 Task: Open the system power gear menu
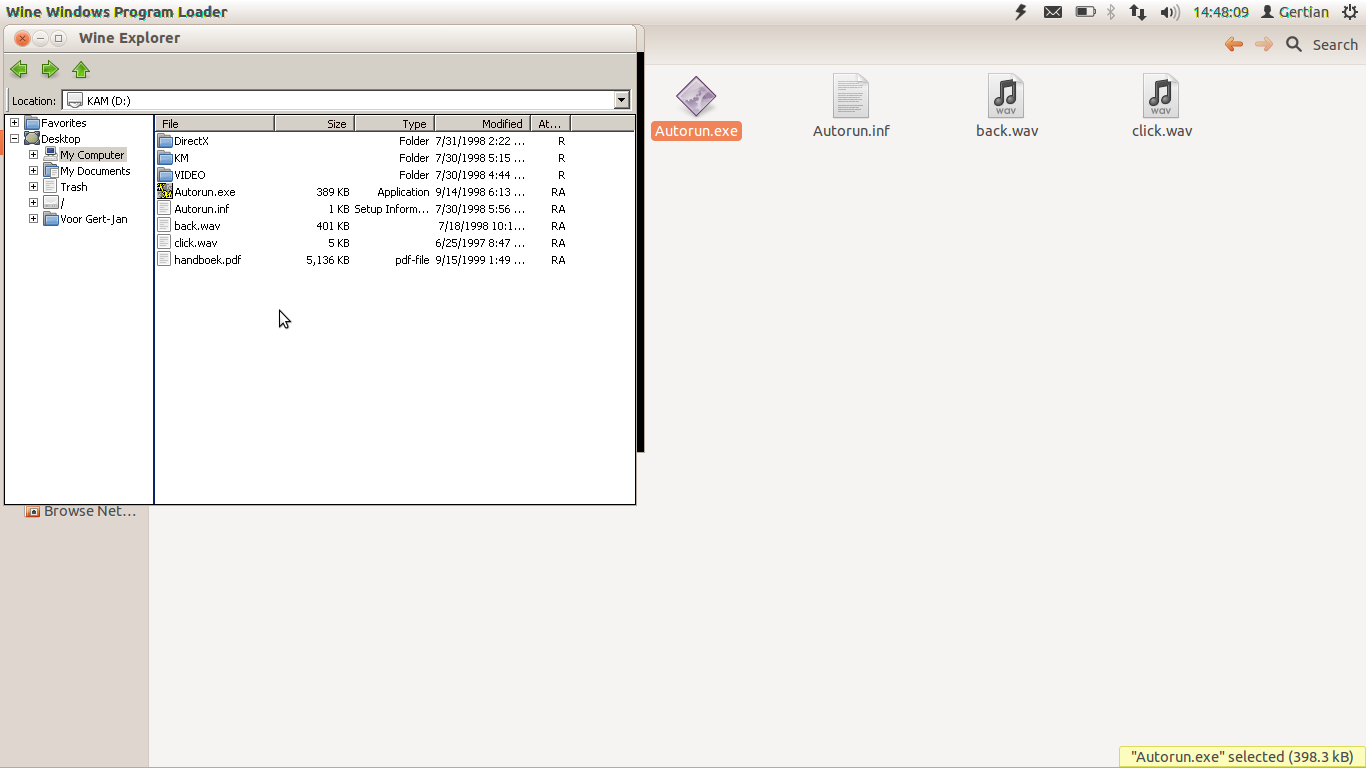(1349, 12)
